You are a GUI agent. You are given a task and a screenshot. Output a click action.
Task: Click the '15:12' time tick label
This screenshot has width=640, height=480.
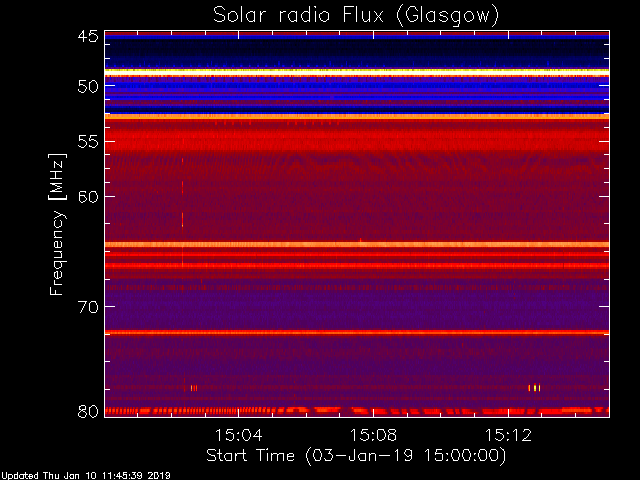click(509, 435)
